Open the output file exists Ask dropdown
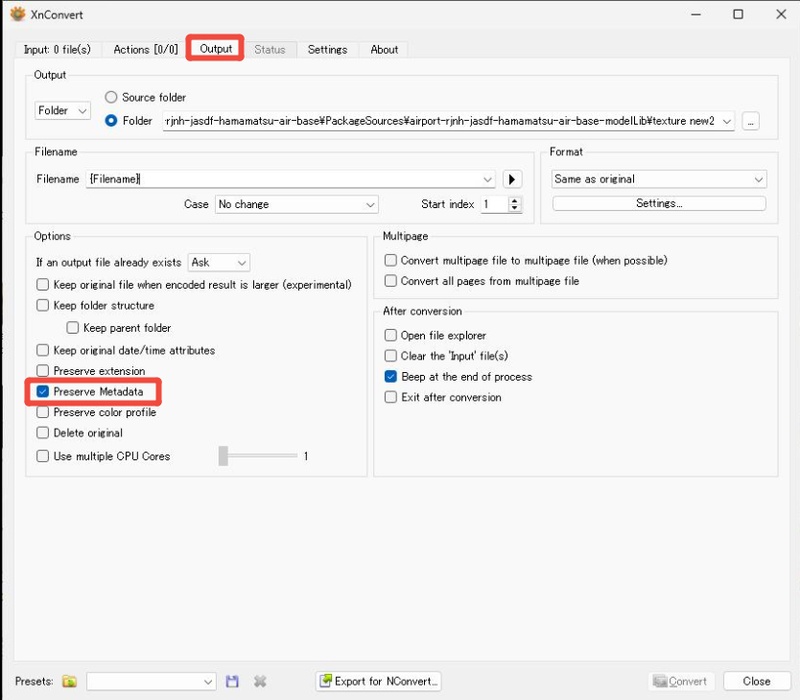 click(x=219, y=262)
